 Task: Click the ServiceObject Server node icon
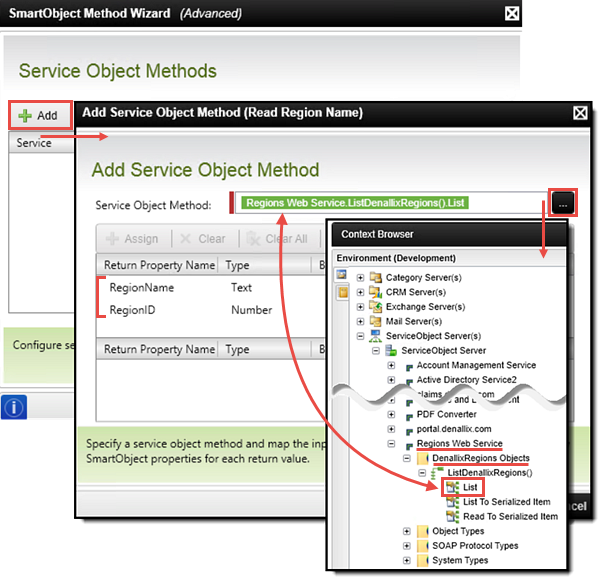(x=391, y=351)
